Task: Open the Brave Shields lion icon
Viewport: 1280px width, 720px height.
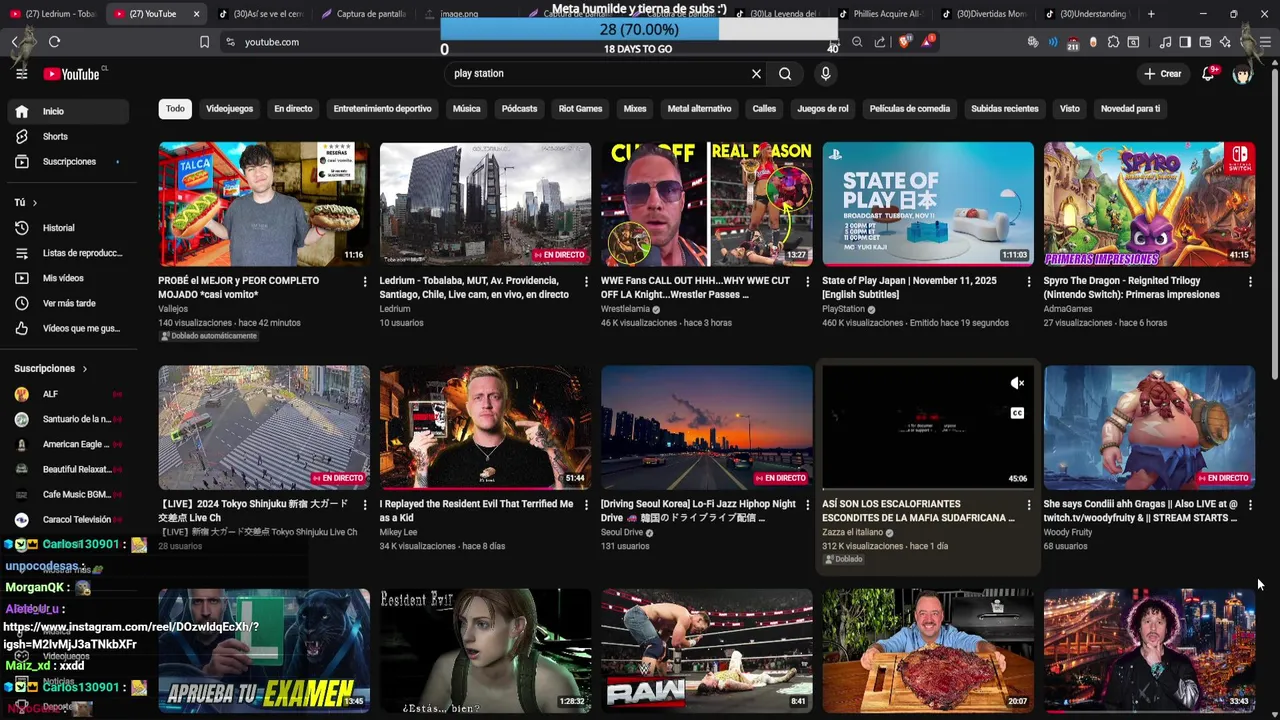Action: click(904, 42)
